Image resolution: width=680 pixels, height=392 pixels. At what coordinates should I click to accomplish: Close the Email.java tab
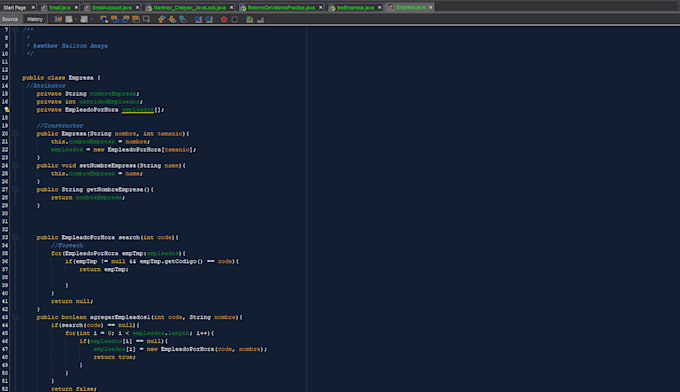(x=76, y=7)
